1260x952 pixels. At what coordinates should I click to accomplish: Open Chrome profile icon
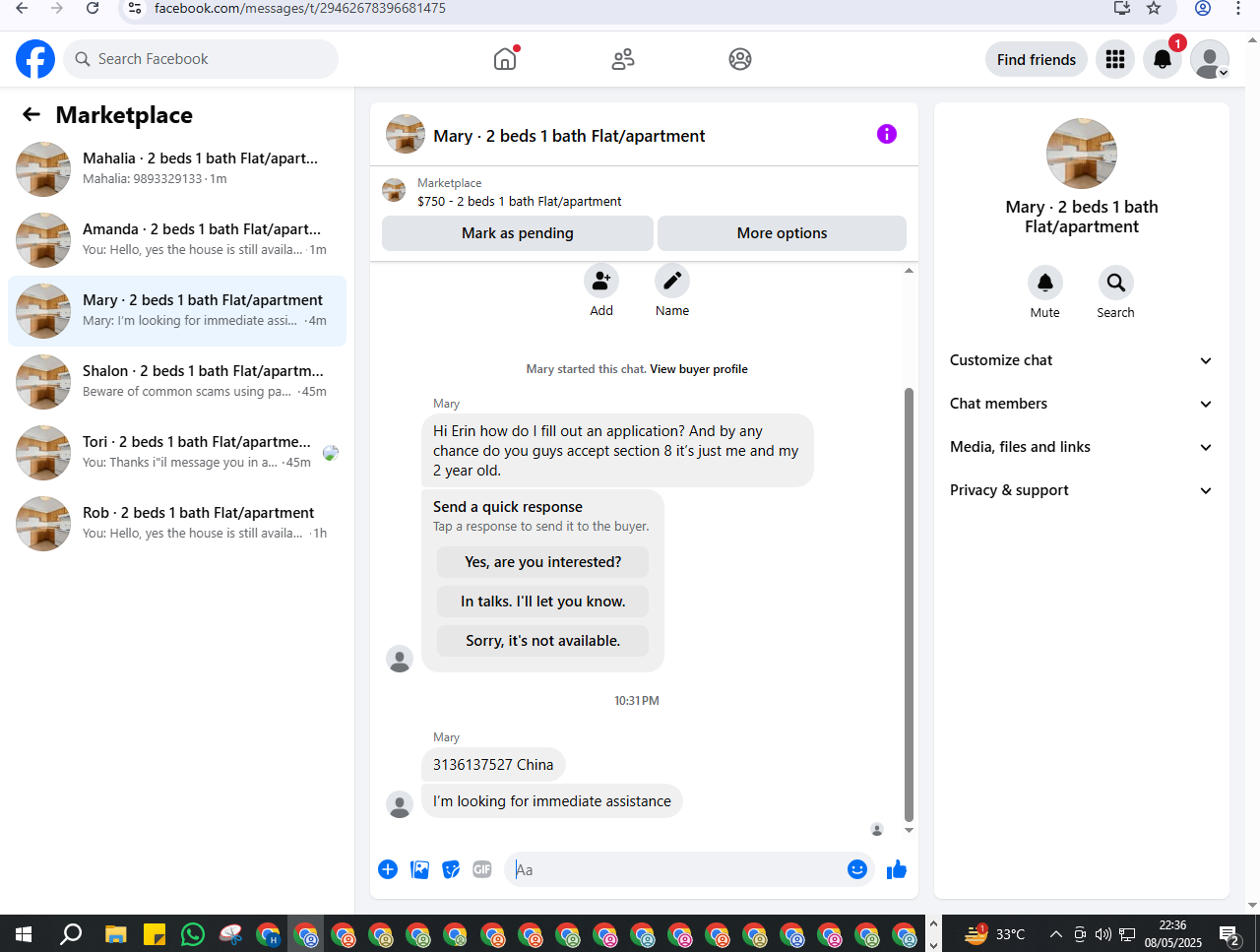click(1202, 8)
